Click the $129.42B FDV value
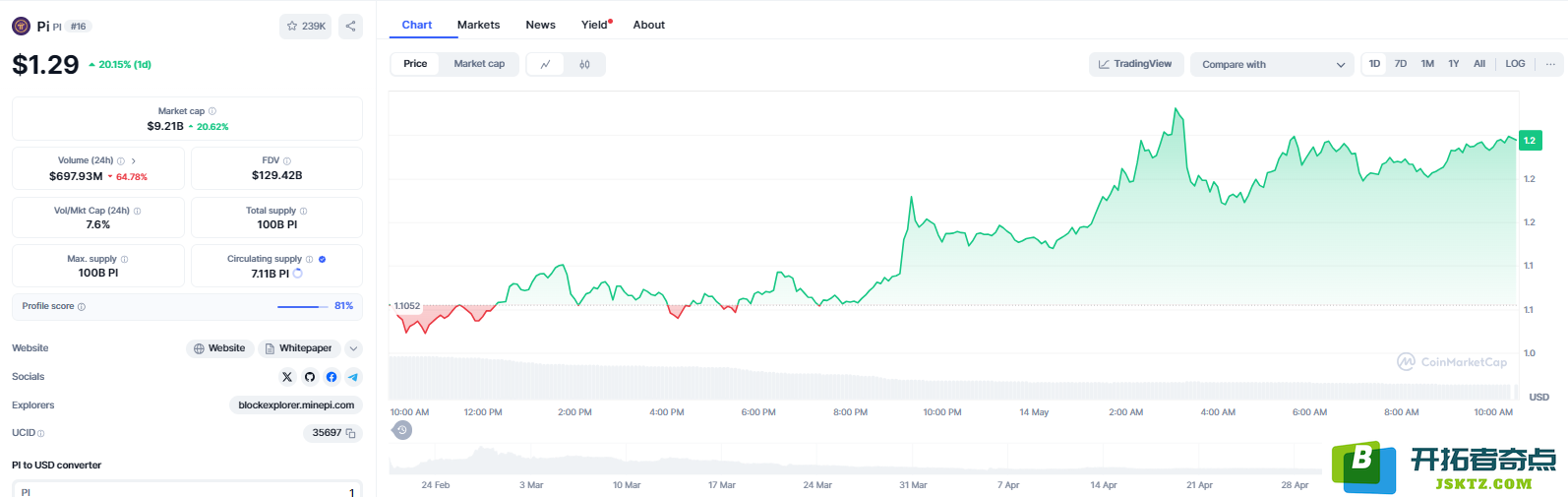This screenshot has width=1568, height=497. click(x=277, y=175)
